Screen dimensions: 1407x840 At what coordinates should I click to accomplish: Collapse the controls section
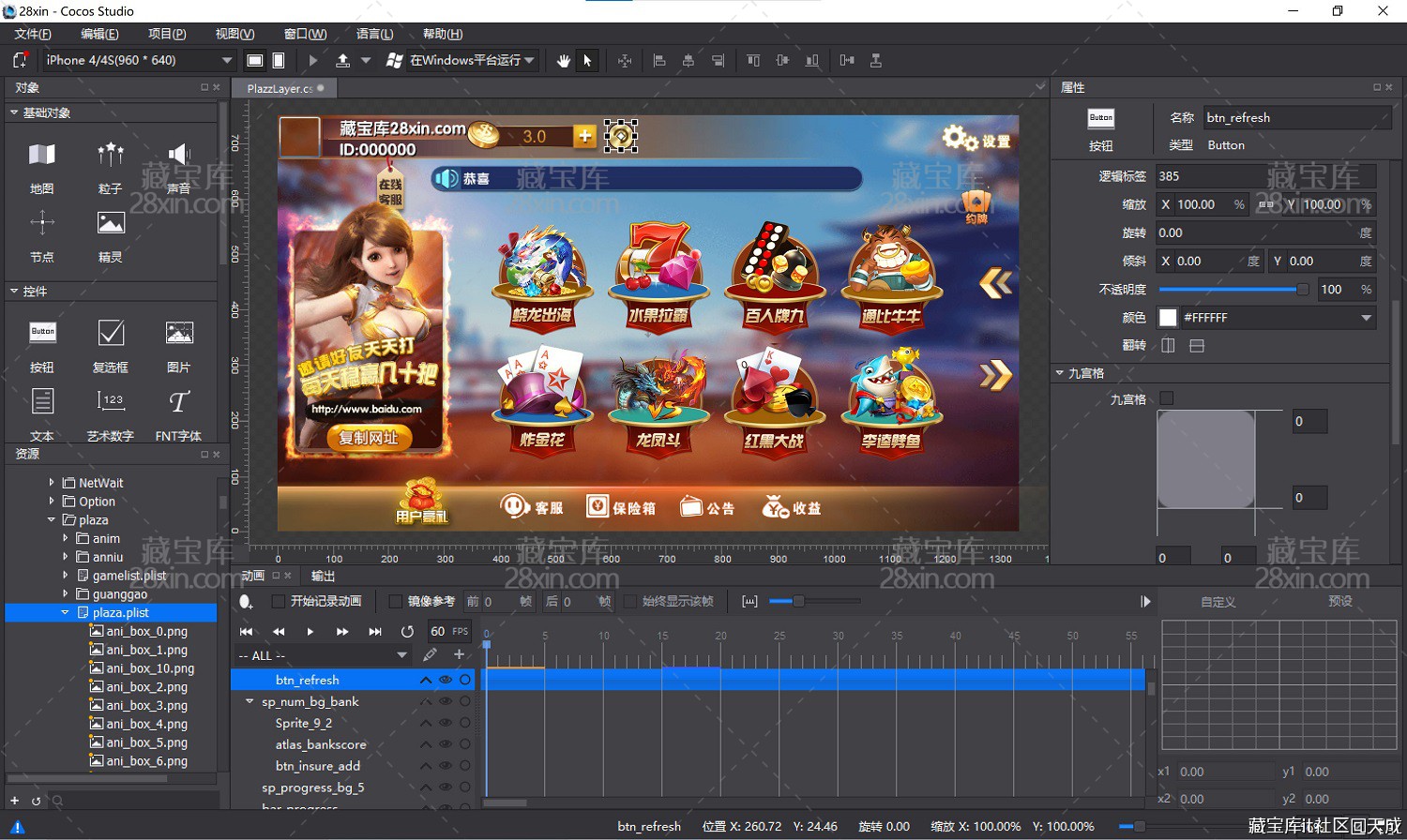[14, 292]
